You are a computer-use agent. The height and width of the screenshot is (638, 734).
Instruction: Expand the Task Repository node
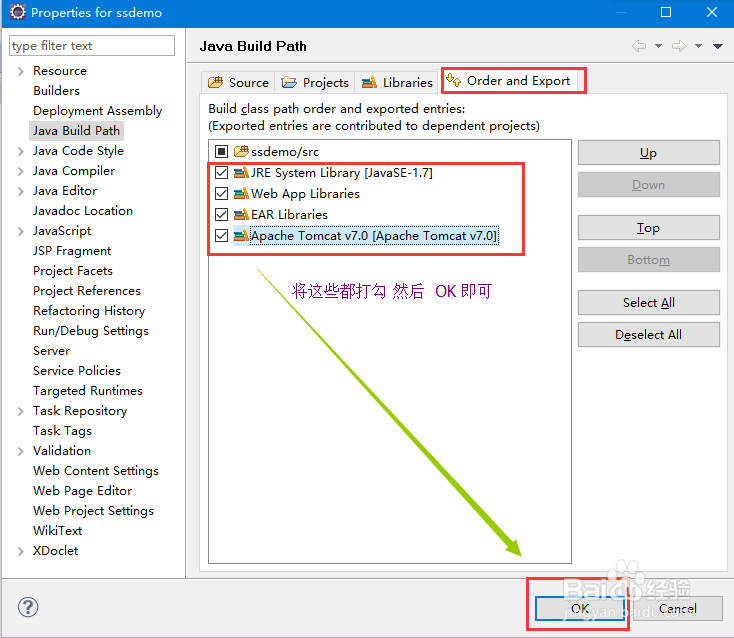(x=20, y=411)
